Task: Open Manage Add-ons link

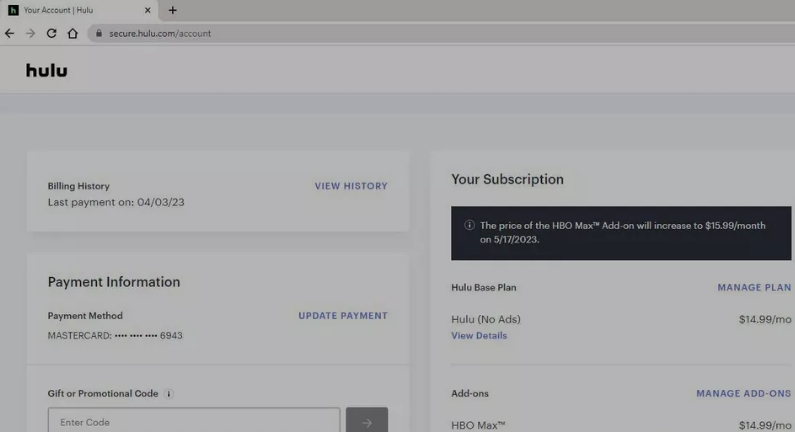Action: tap(743, 393)
